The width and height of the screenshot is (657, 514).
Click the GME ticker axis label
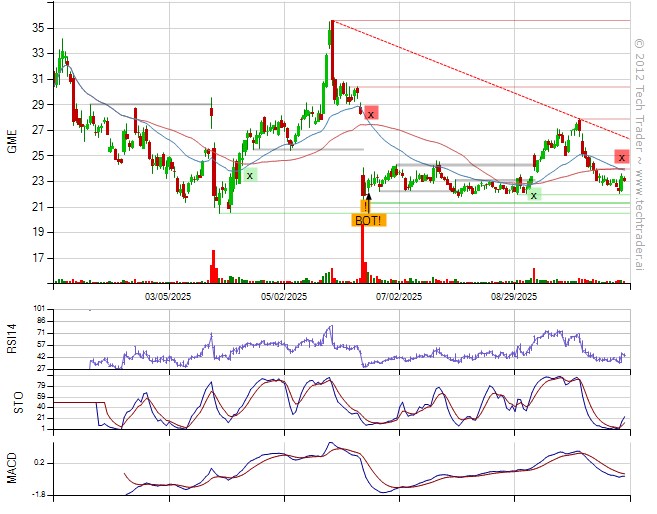(x=13, y=142)
